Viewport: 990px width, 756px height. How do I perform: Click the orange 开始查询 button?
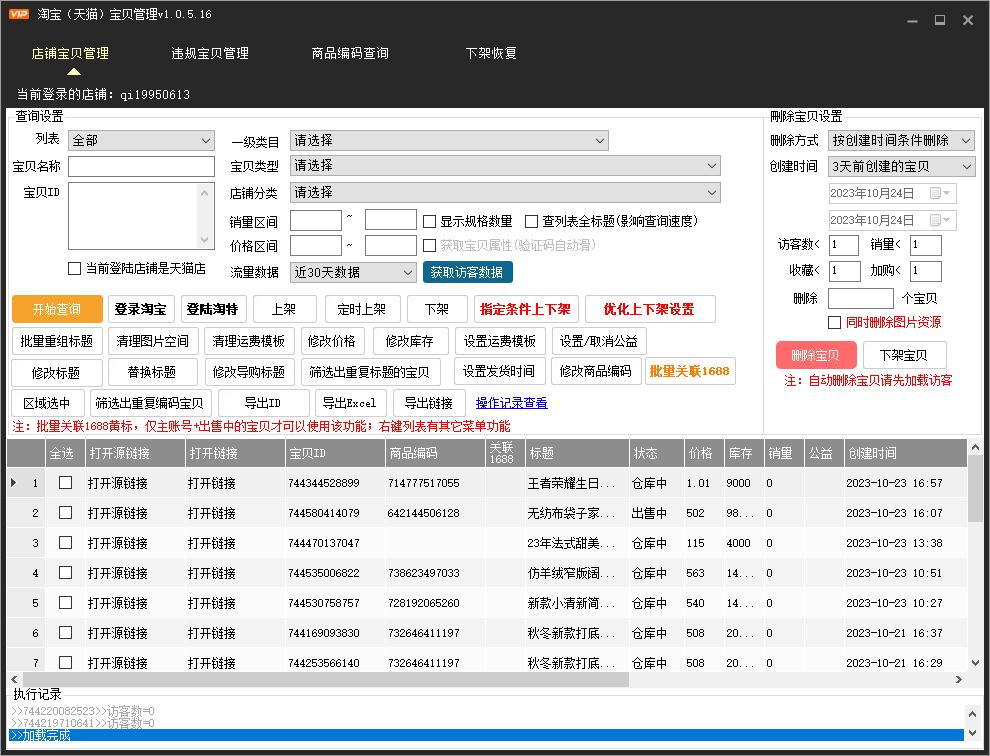pyautogui.click(x=57, y=309)
